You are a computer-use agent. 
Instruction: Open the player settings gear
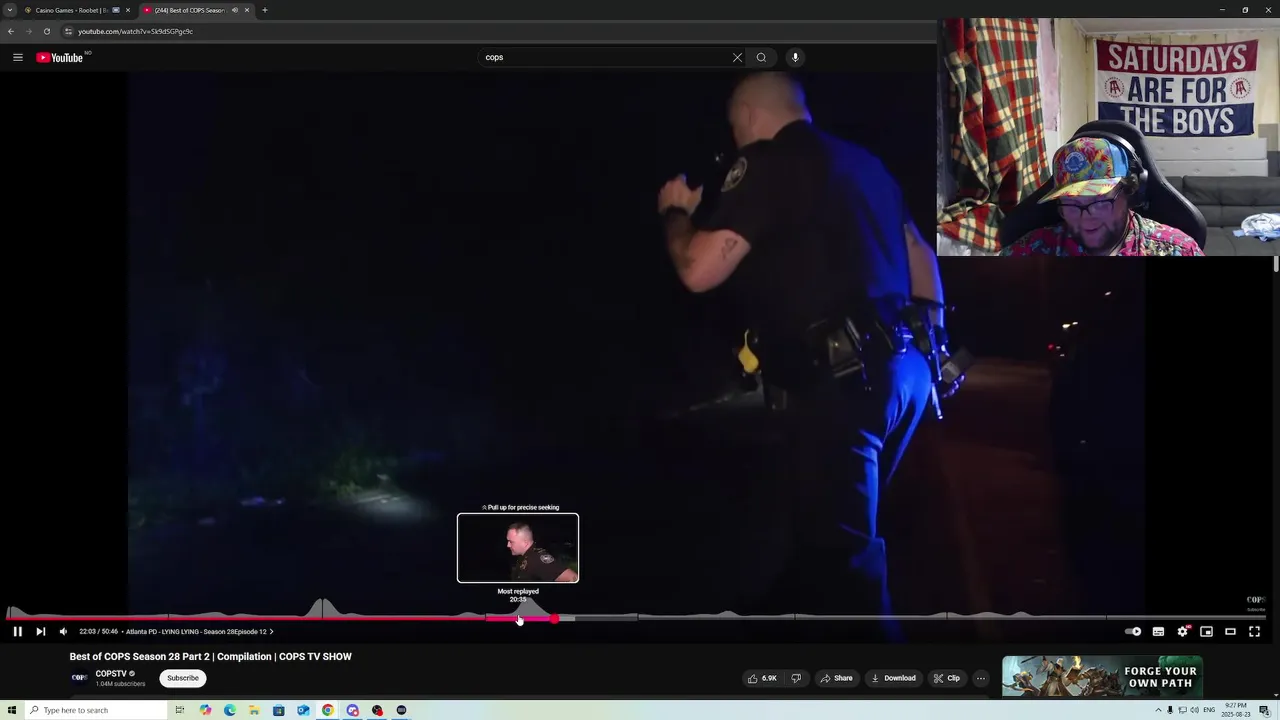pyautogui.click(x=1182, y=631)
